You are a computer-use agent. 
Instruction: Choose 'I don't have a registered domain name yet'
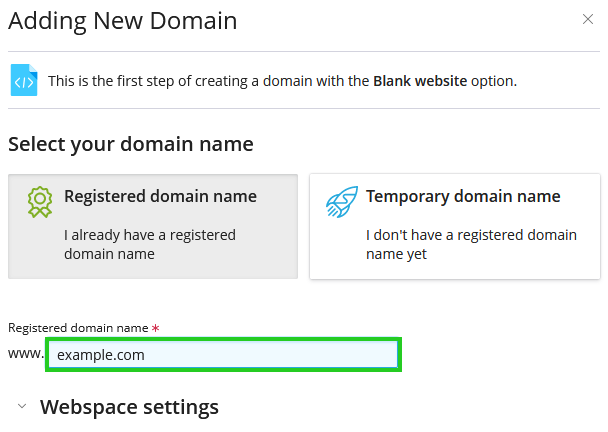[471, 245]
